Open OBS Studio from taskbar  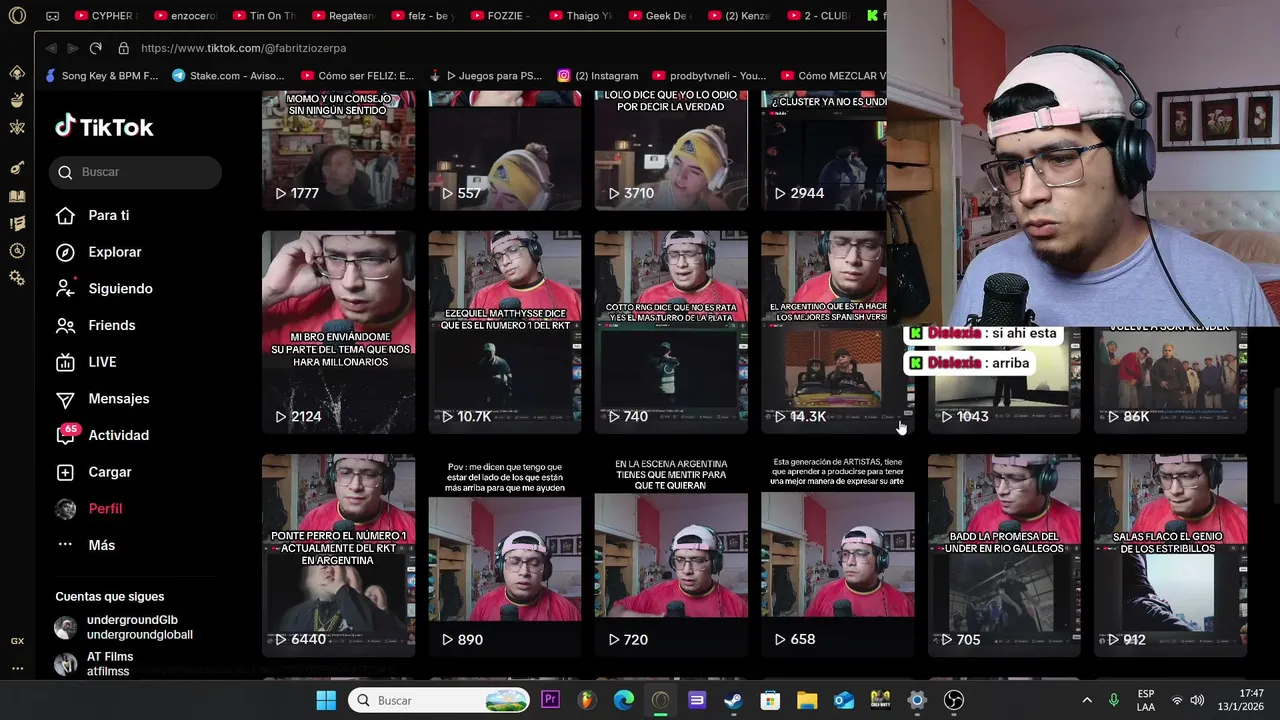click(954, 700)
